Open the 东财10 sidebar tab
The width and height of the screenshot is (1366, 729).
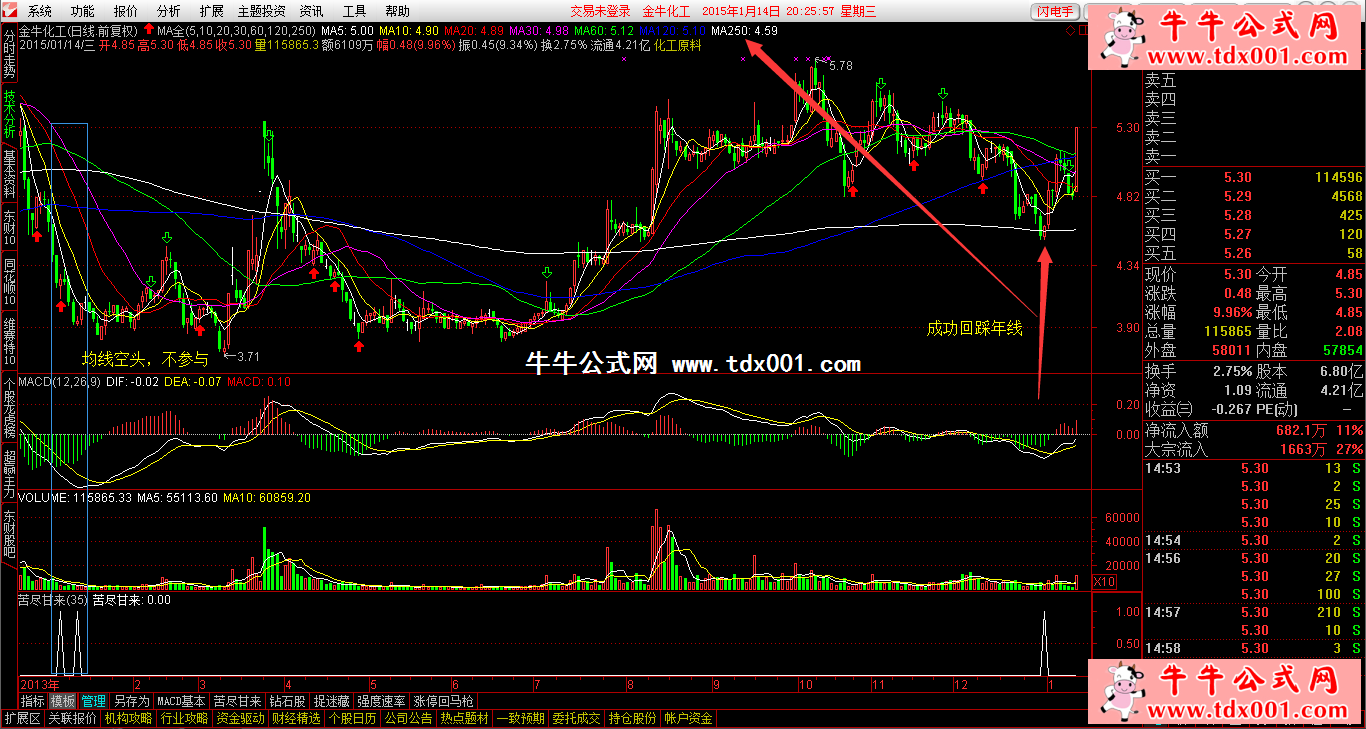click(x=9, y=229)
